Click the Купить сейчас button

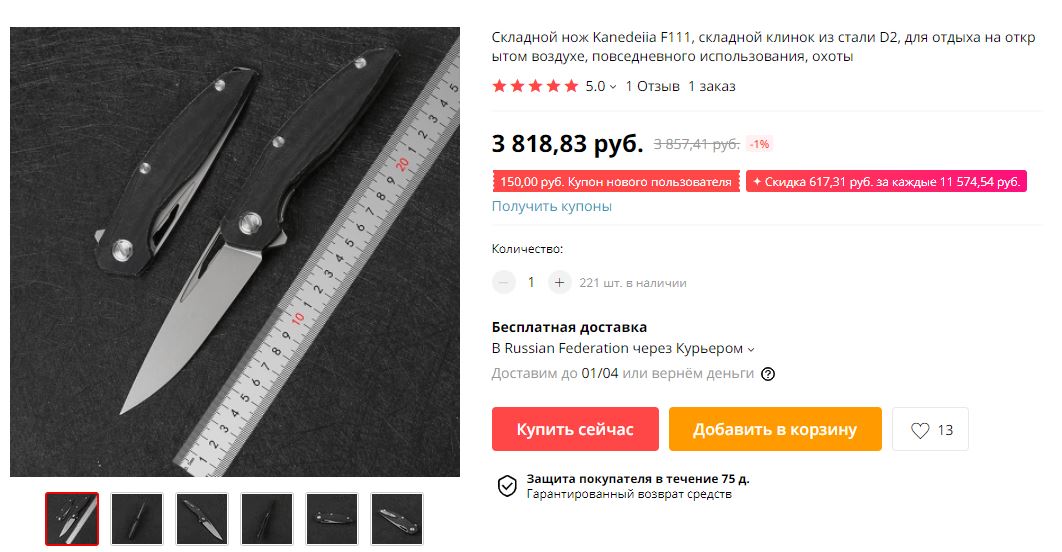[x=575, y=429]
